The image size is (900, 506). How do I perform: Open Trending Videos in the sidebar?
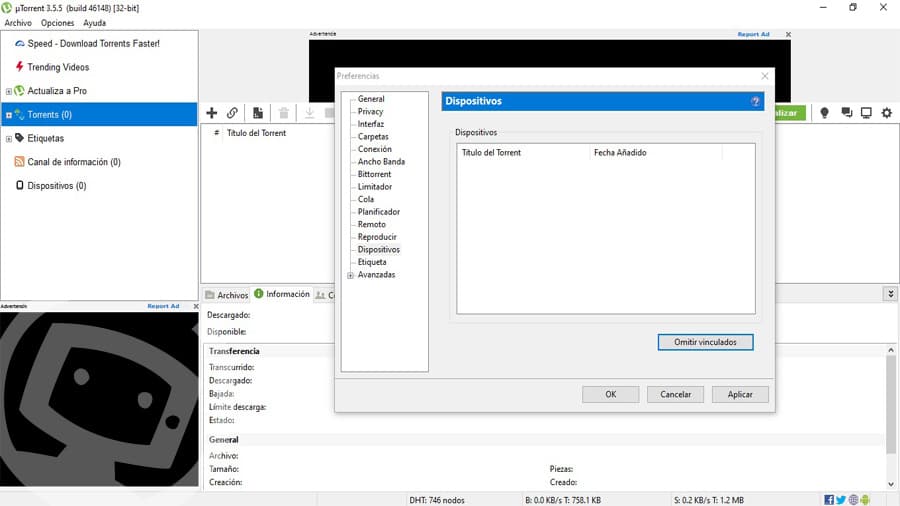58,67
